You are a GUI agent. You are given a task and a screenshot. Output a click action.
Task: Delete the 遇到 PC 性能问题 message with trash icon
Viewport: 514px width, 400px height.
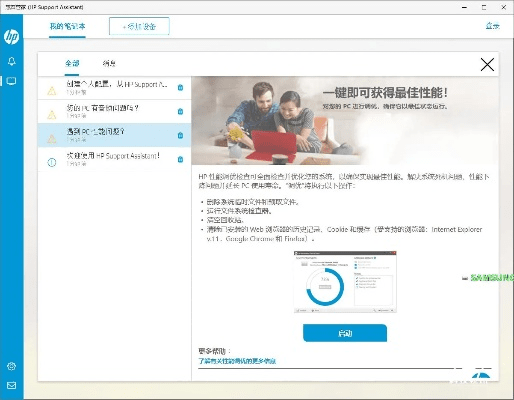tap(180, 135)
